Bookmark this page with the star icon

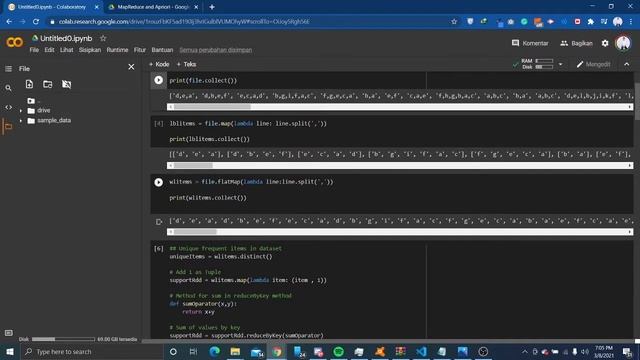(x=454, y=21)
